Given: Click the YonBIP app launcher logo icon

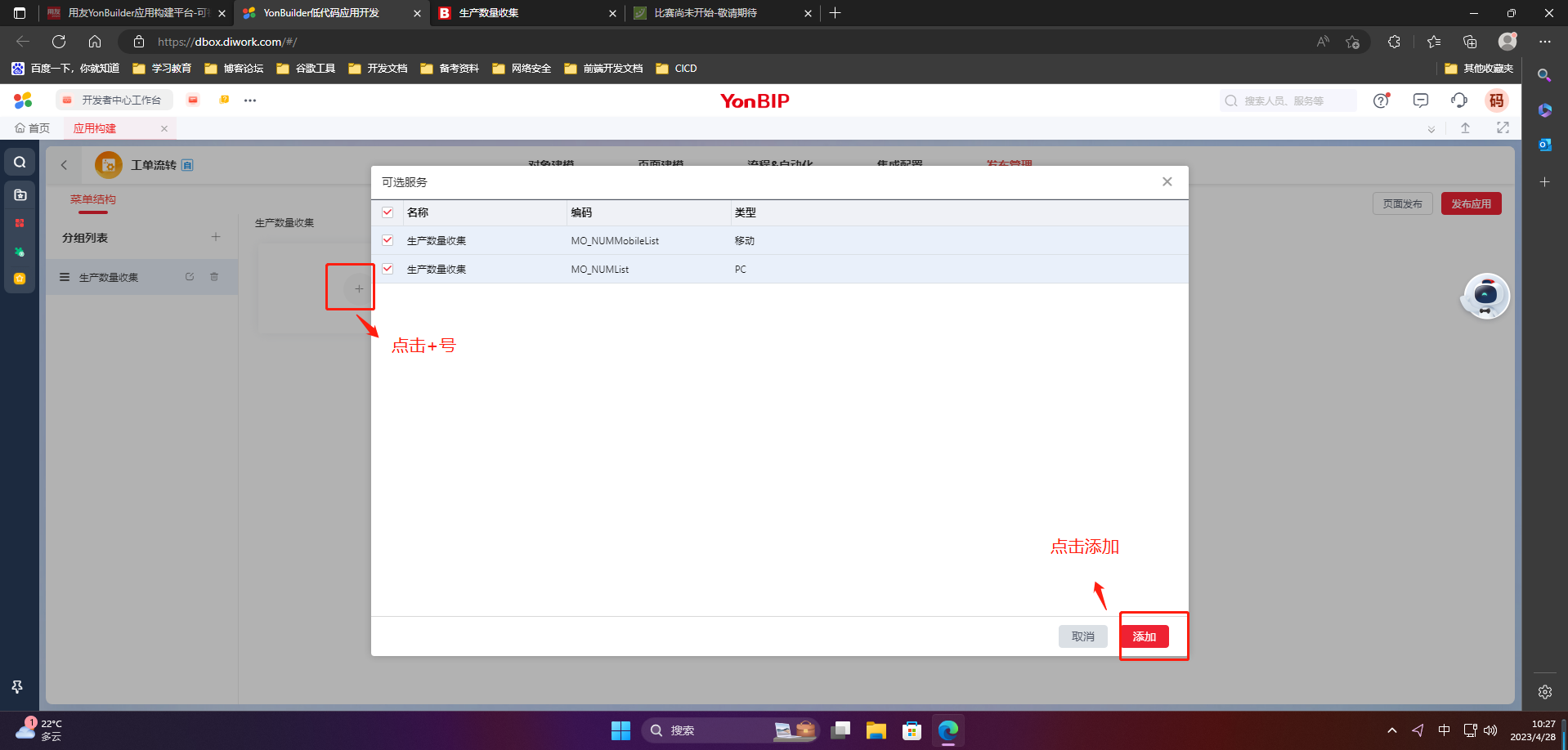Looking at the screenshot, I should tap(23, 100).
